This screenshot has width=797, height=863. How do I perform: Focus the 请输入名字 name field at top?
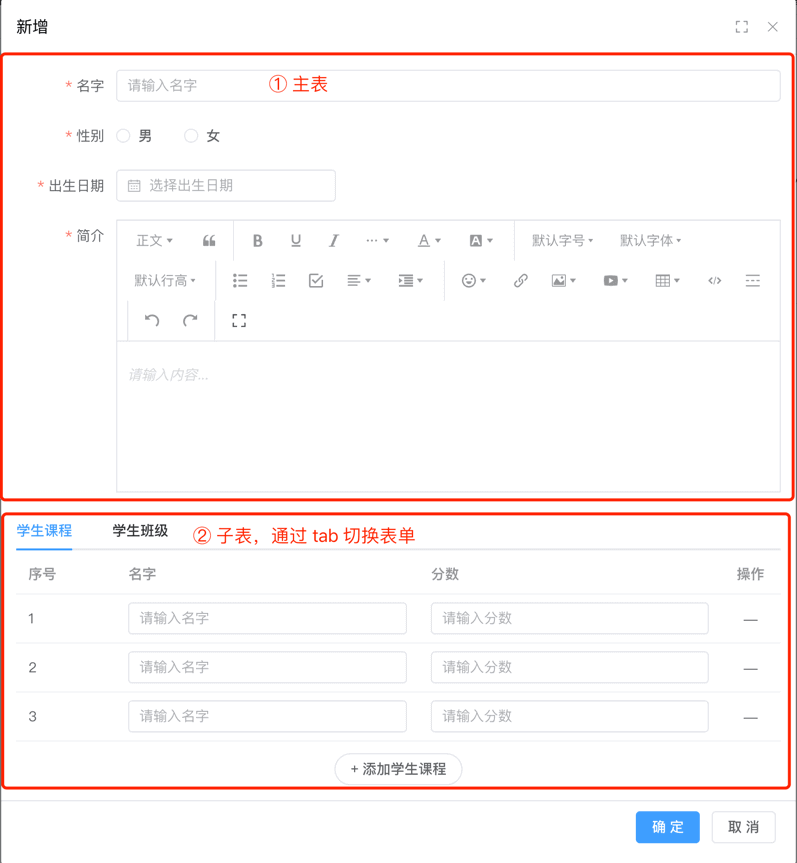pyautogui.click(x=448, y=86)
